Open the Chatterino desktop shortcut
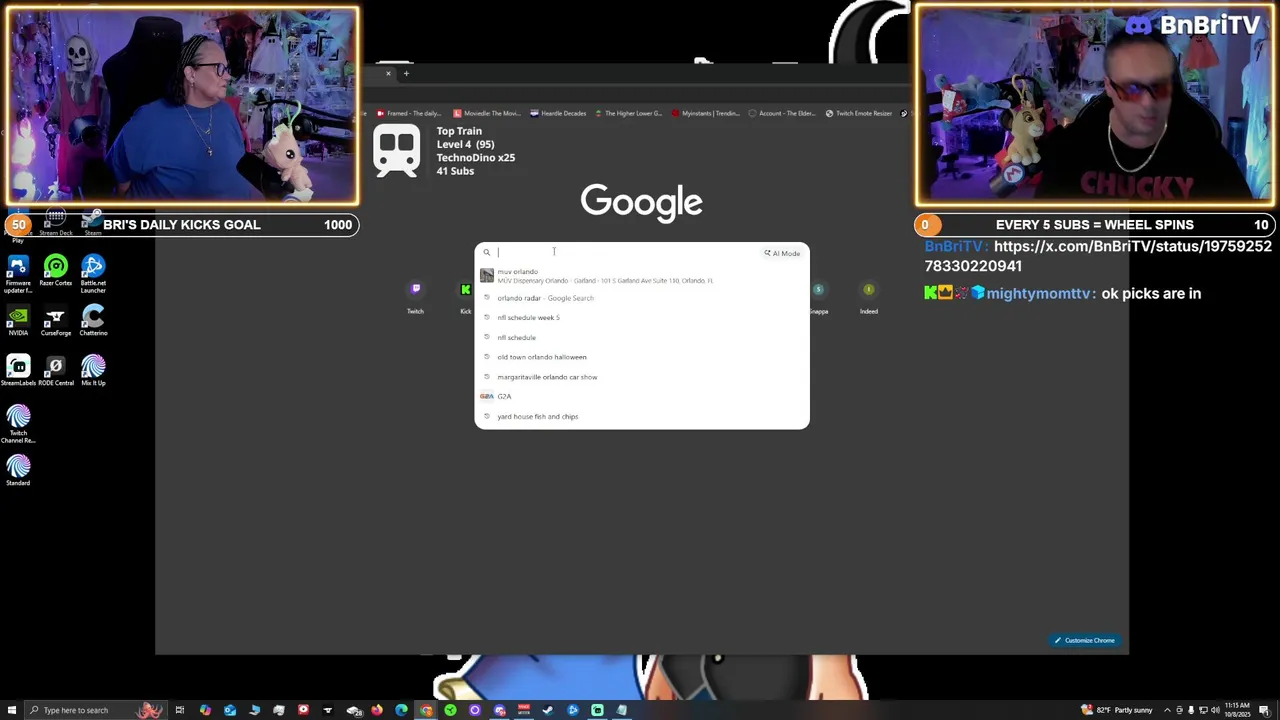Viewport: 1280px width, 720px height. 93,322
